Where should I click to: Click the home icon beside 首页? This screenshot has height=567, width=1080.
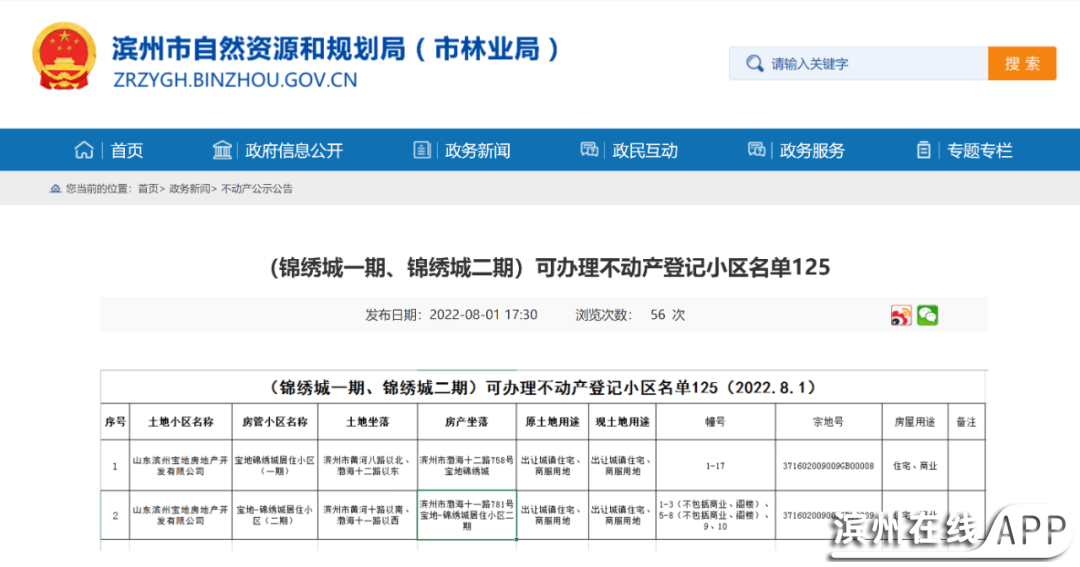tap(85, 151)
